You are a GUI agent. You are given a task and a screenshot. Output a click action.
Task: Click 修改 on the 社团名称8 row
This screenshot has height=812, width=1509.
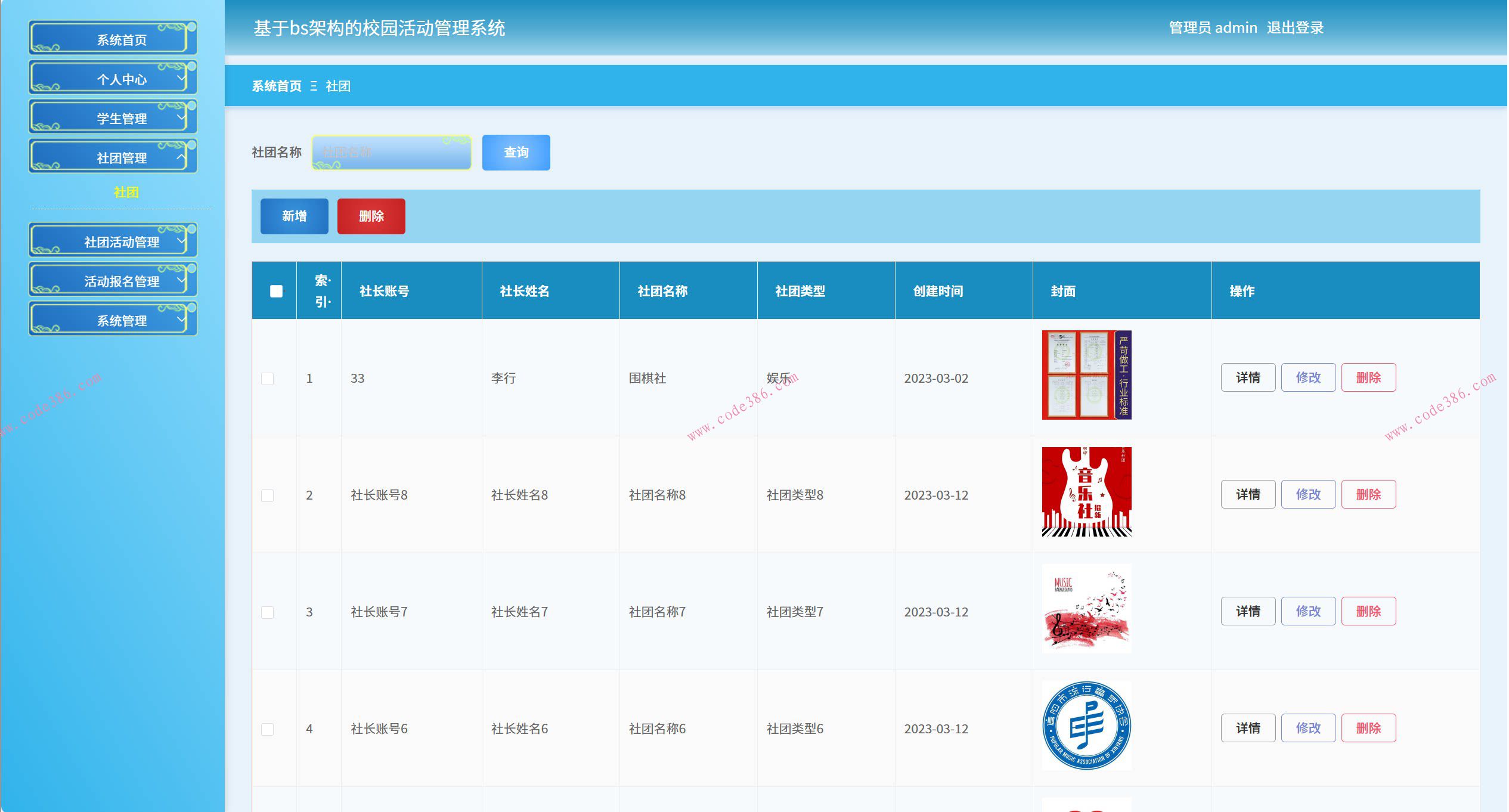pyautogui.click(x=1307, y=494)
